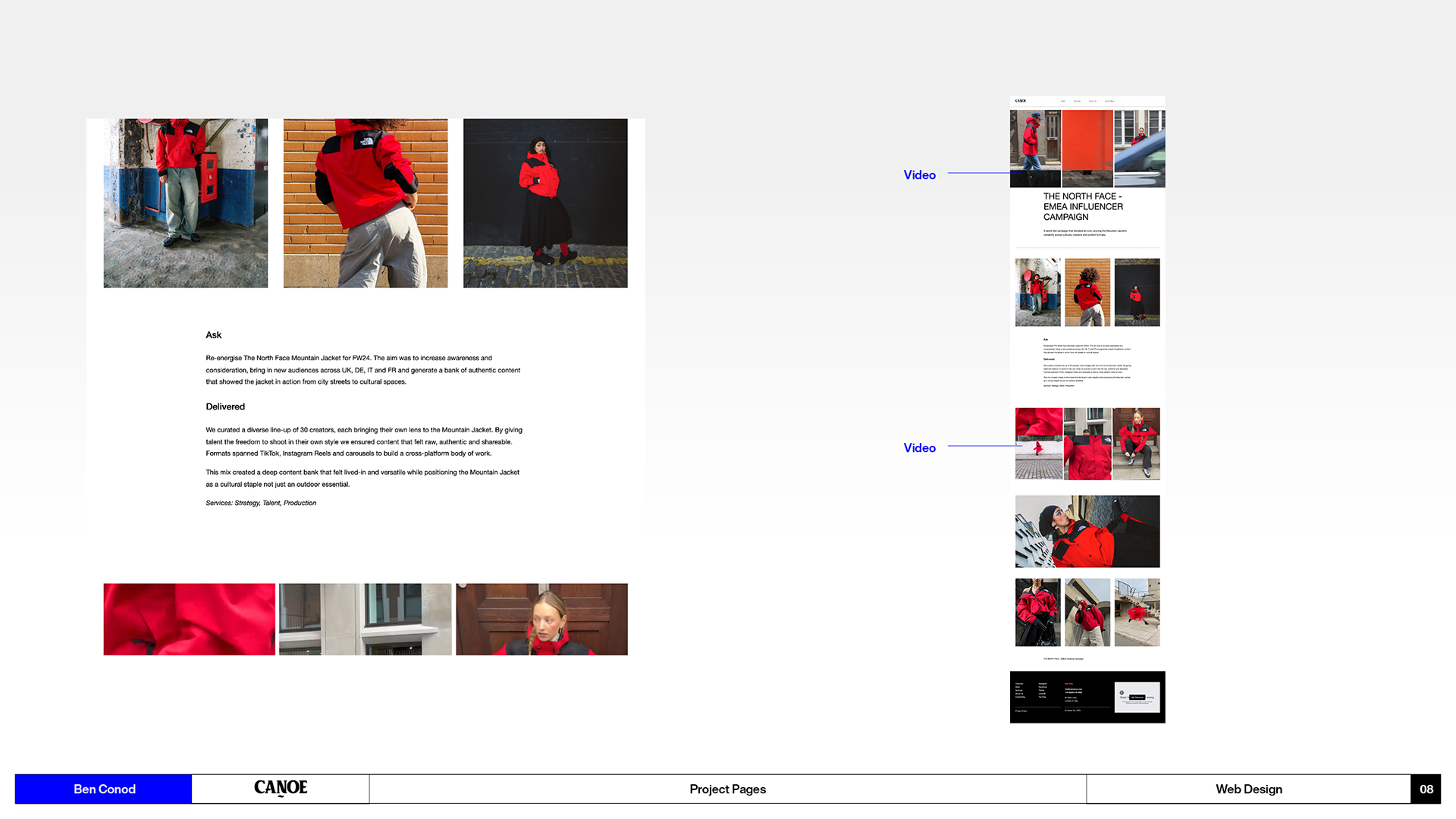
Task: Select the Ben Conod blue cell
Action: (x=104, y=789)
